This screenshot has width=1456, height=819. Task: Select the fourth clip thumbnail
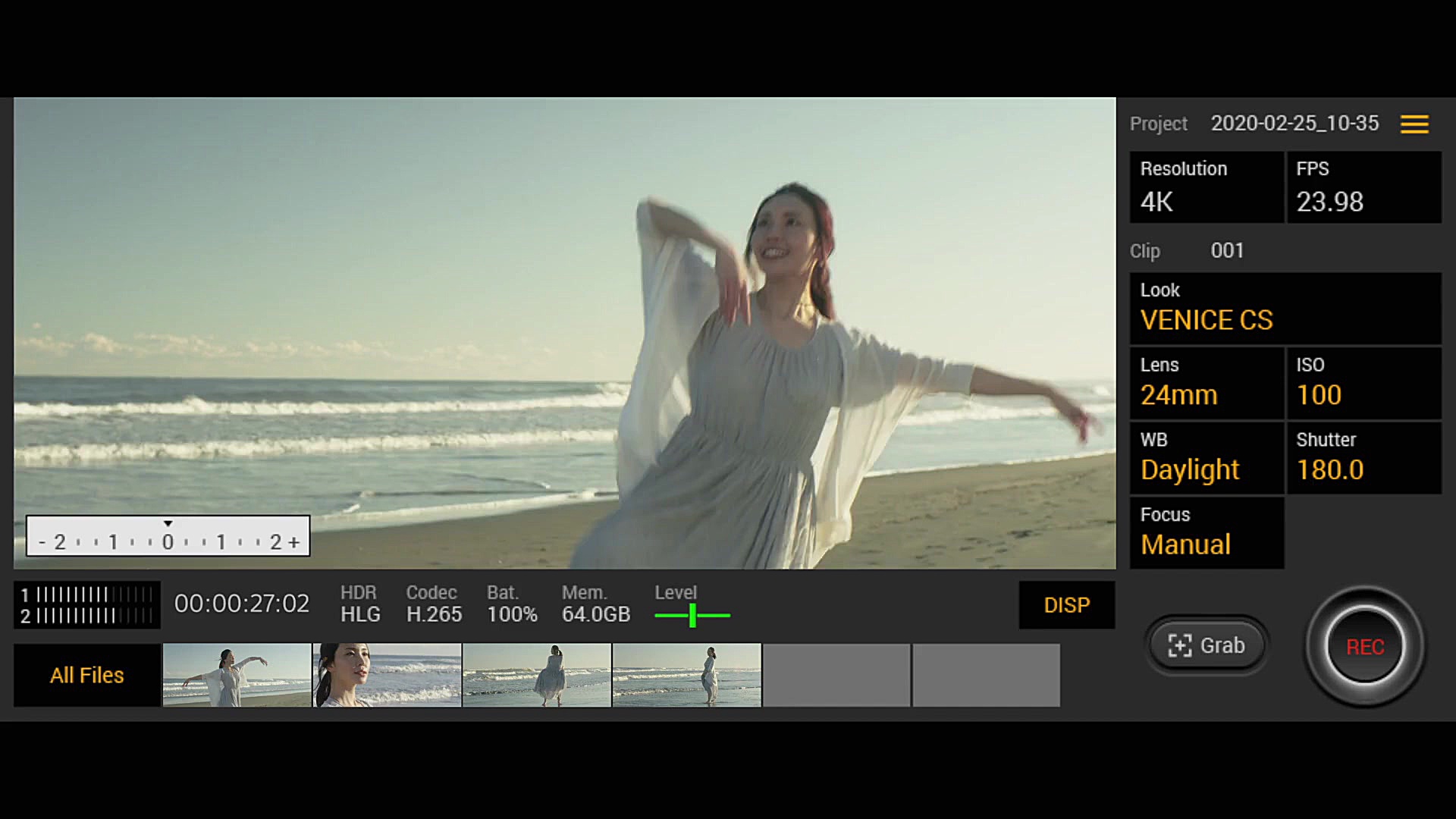coord(686,675)
